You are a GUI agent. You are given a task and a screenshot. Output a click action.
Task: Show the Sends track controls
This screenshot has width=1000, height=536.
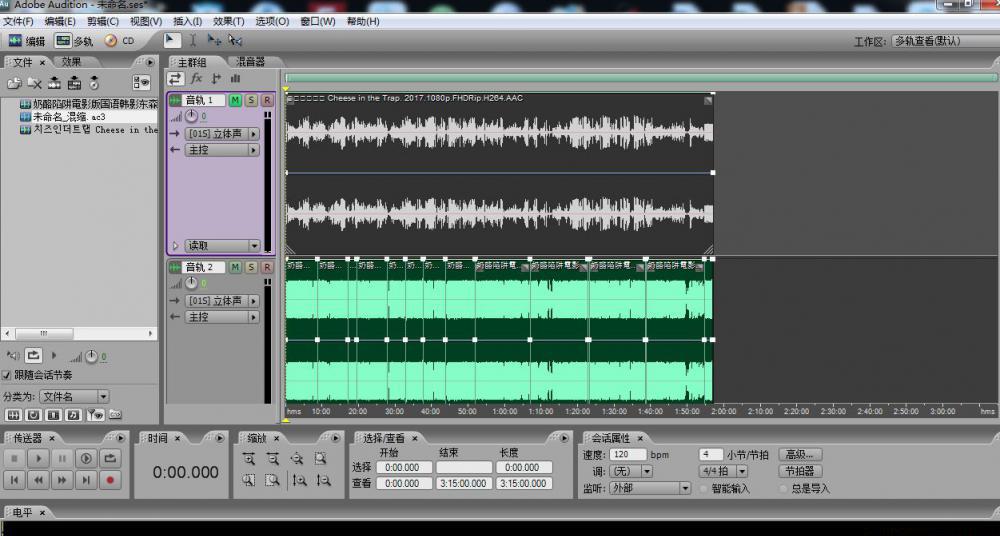[x=216, y=78]
